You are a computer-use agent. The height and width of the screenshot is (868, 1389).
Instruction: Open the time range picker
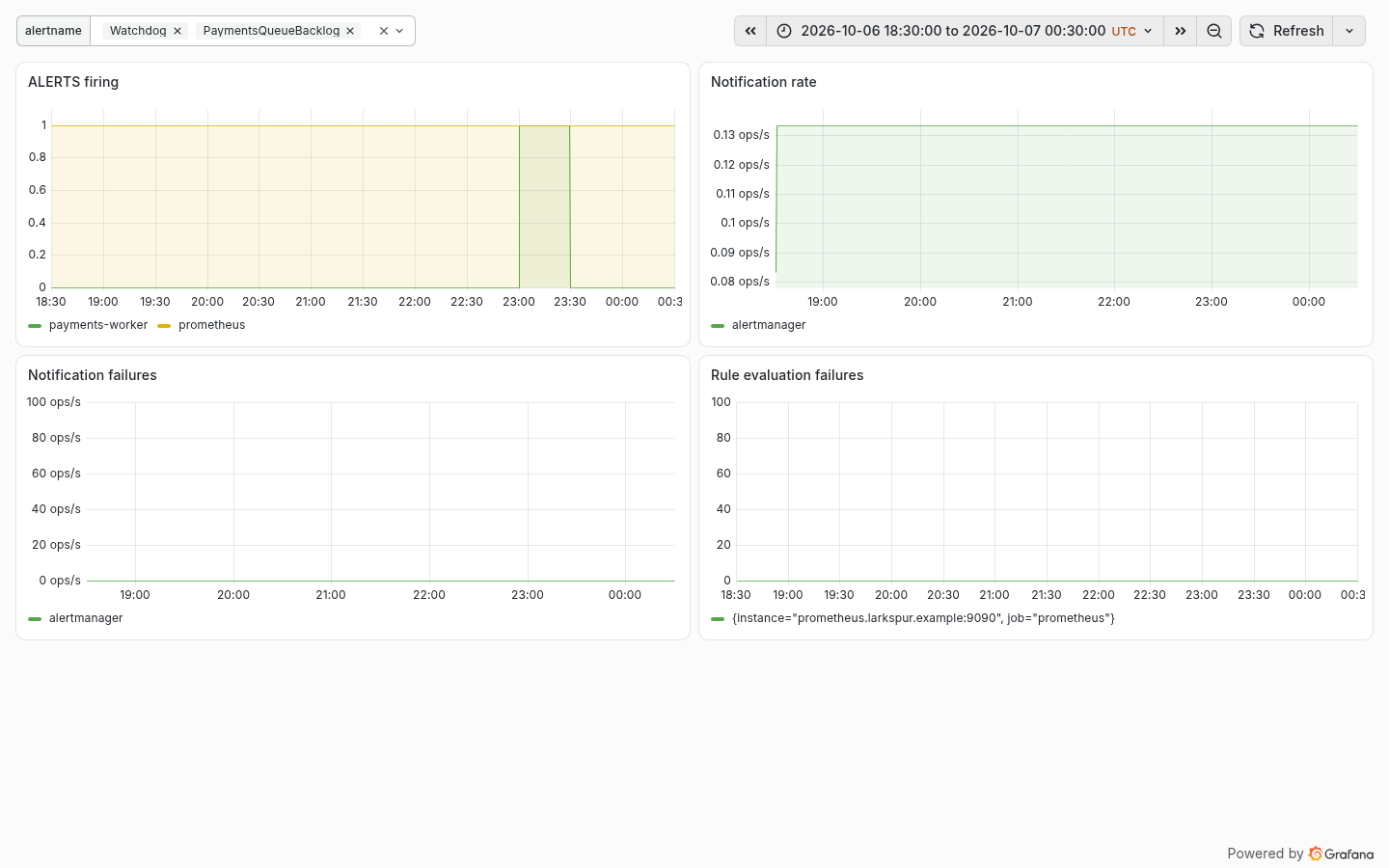pos(965,31)
